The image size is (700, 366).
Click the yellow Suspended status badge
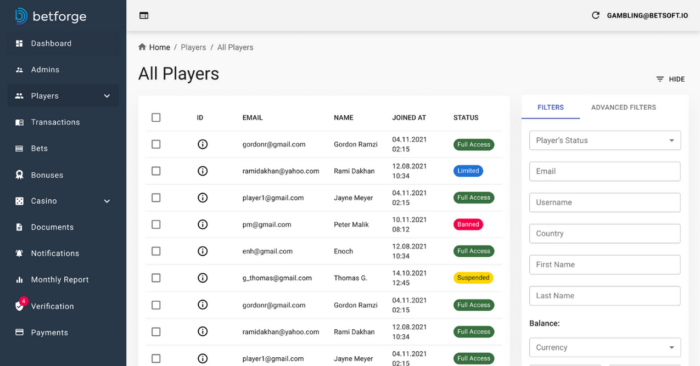click(x=473, y=278)
